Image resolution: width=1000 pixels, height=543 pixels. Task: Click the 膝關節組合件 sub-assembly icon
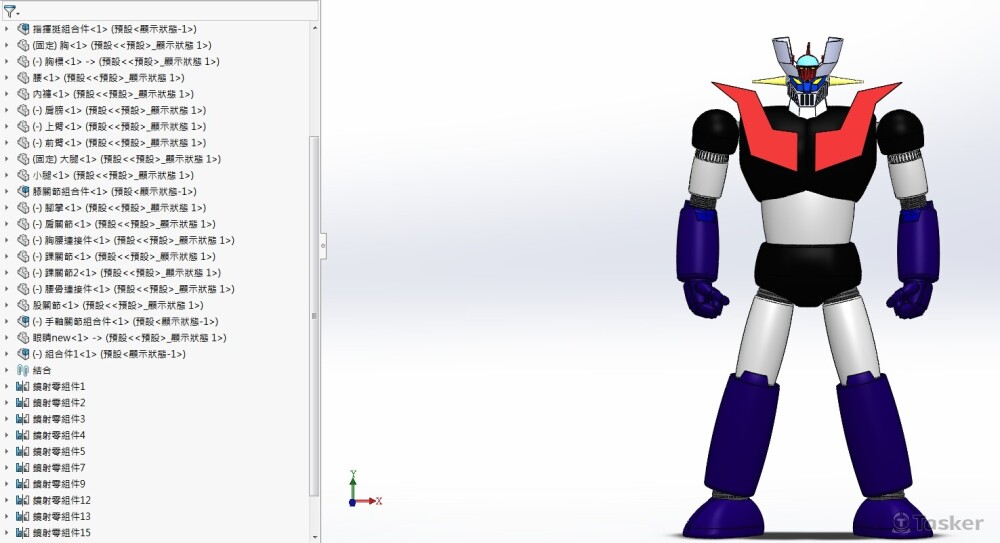(24, 191)
